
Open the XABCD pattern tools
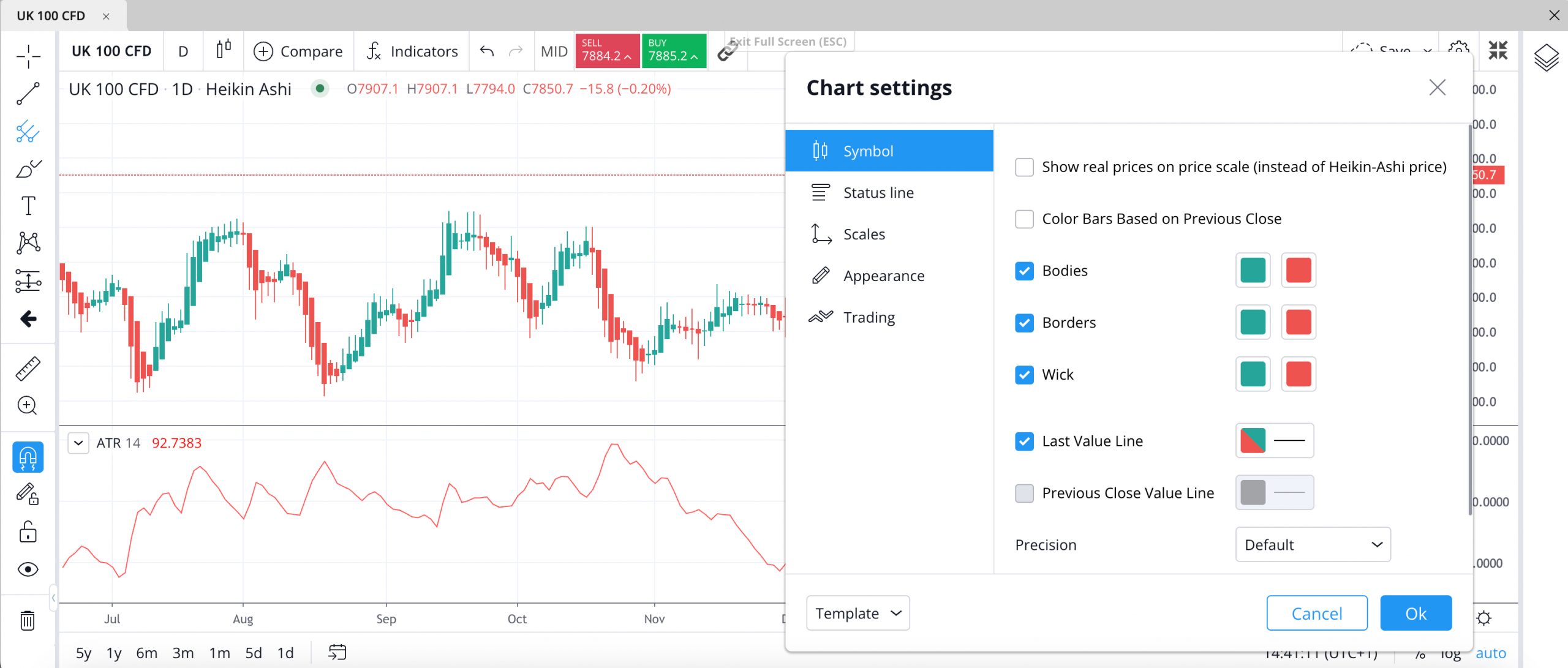[28, 243]
